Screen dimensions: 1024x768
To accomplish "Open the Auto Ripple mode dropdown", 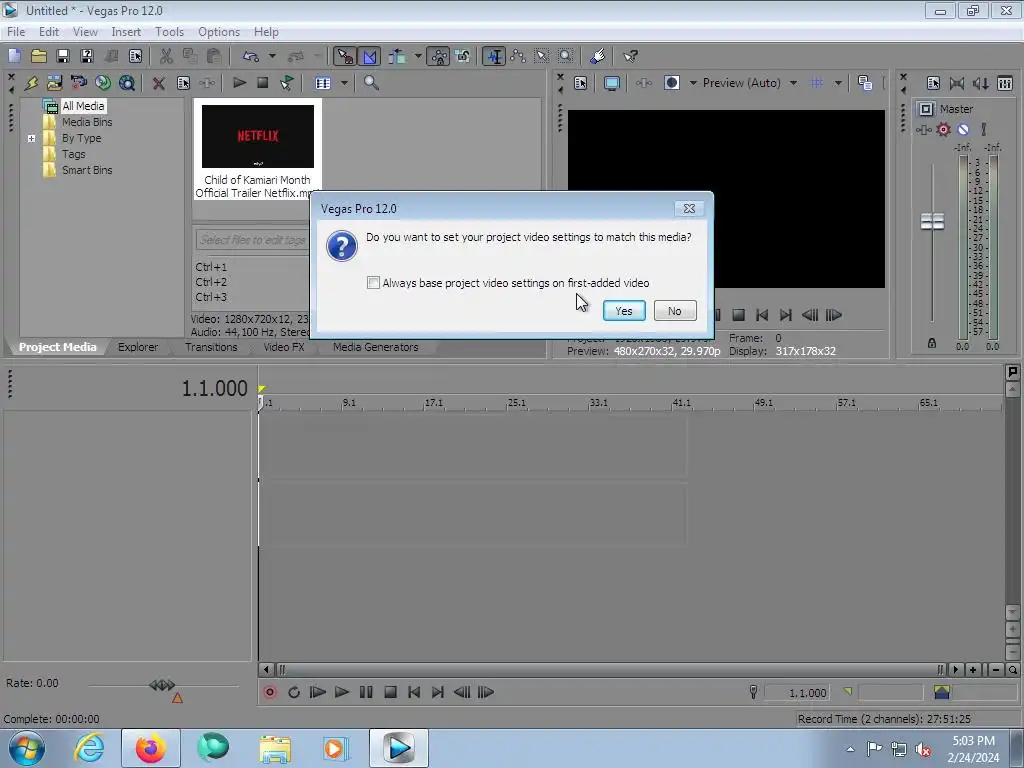I will 417,56.
